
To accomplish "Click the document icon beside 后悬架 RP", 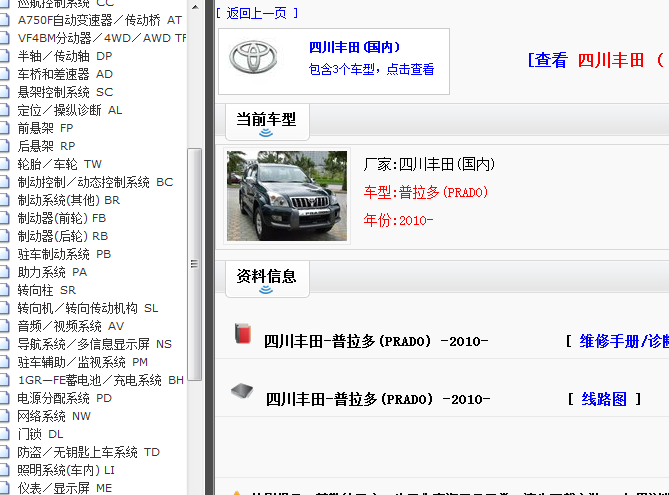I will tap(4, 146).
